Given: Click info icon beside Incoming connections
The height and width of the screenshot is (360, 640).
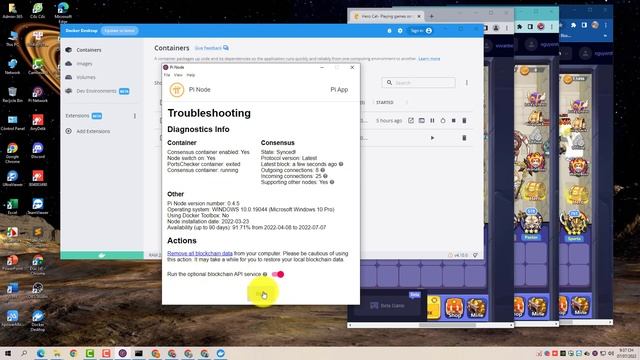Looking at the screenshot, I should coord(325,176).
